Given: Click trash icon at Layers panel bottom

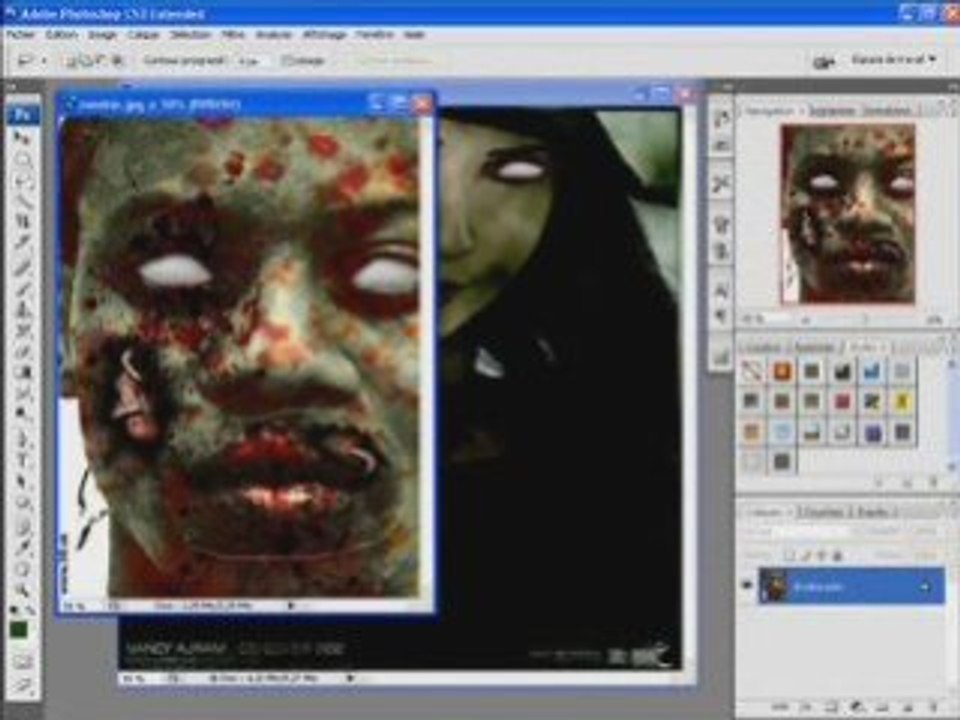Looking at the screenshot, I should (x=933, y=707).
